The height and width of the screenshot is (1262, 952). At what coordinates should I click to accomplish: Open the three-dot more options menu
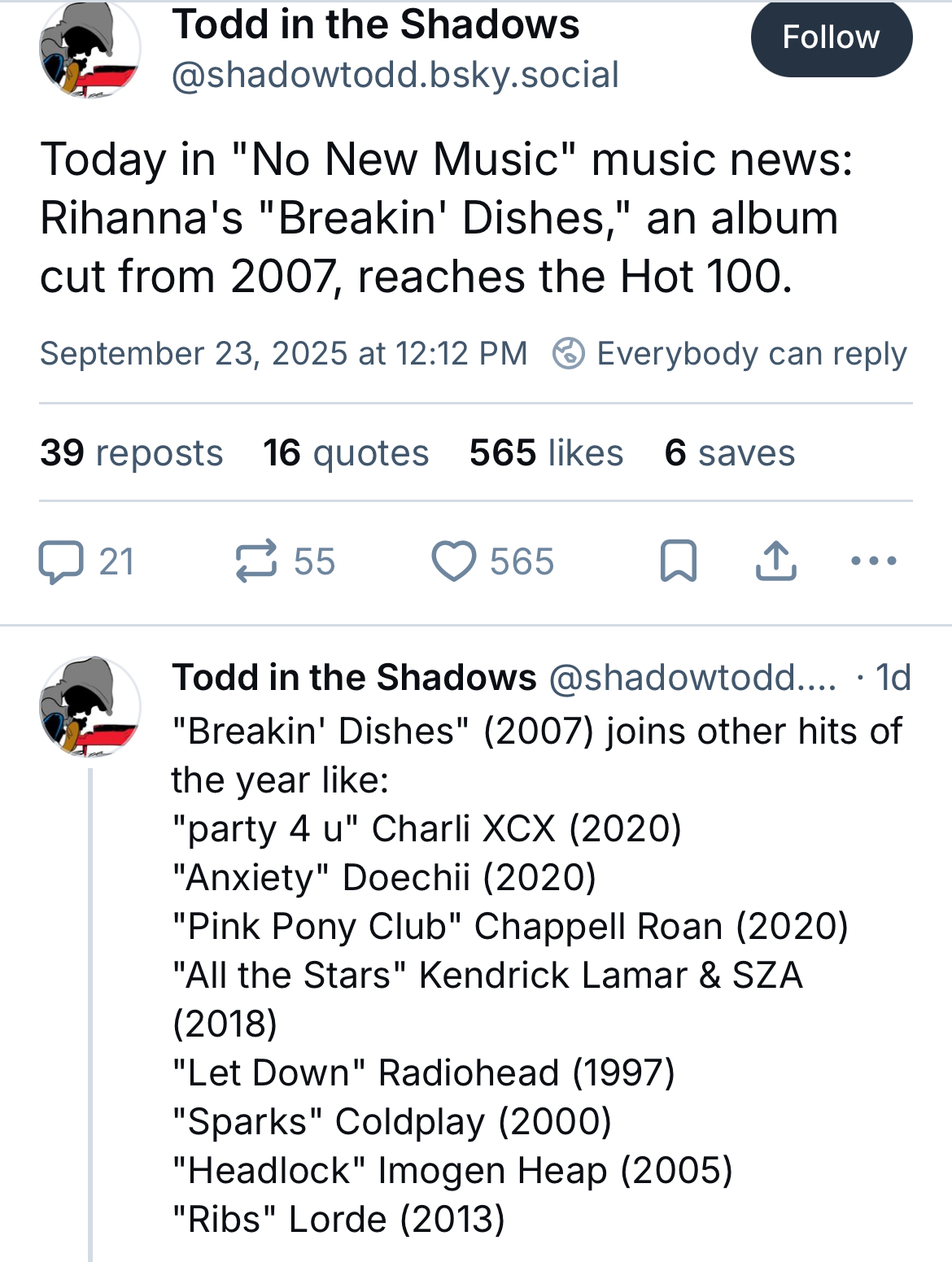click(873, 561)
